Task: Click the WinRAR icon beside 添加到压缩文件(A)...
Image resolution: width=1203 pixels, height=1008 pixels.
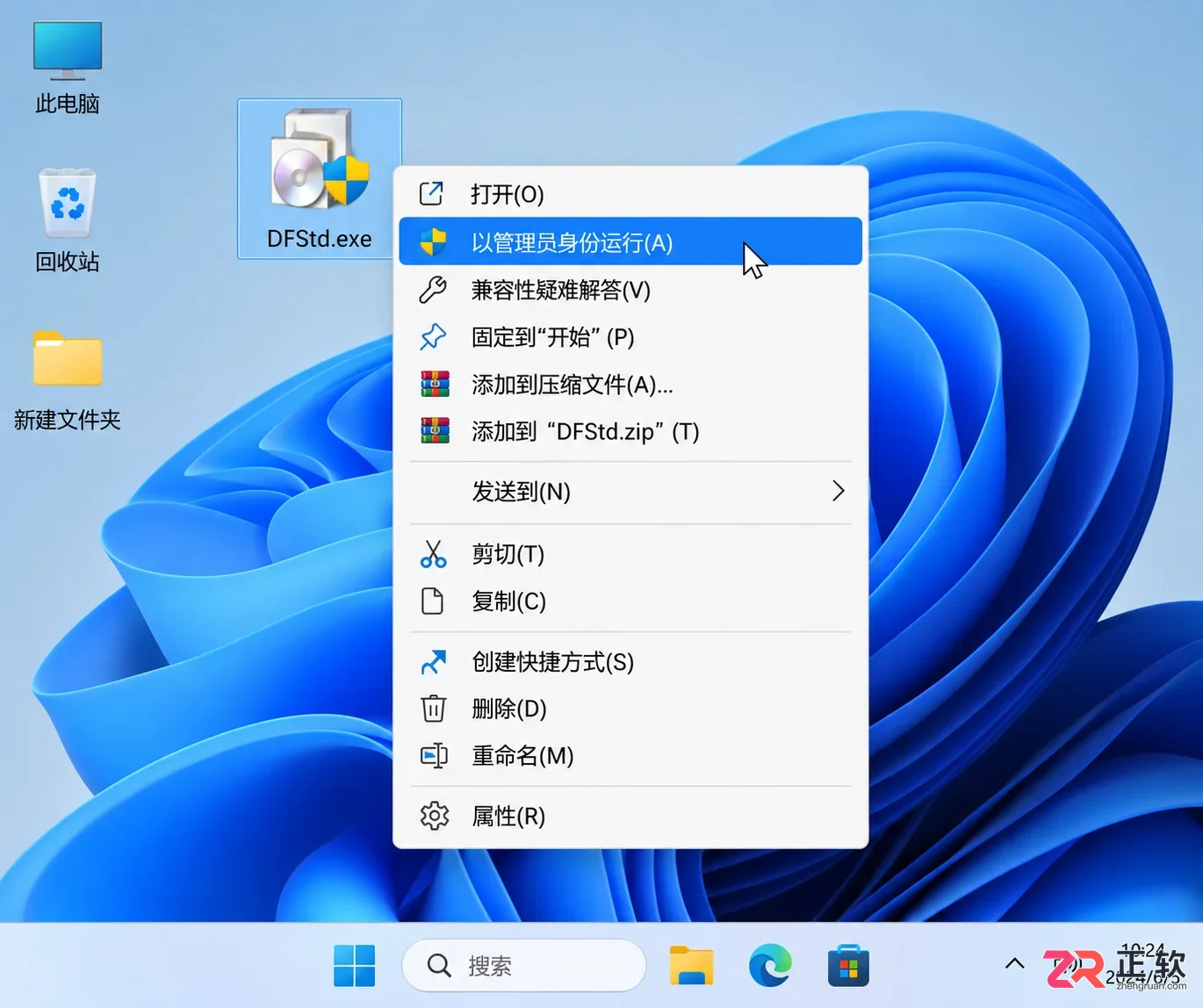Action: pos(435,384)
